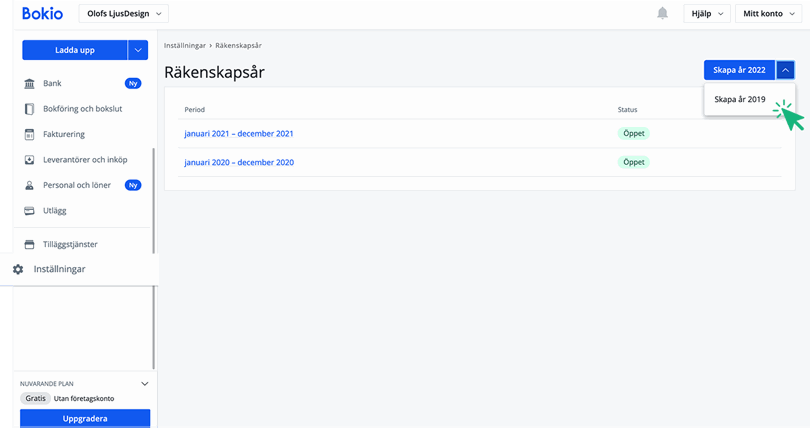This screenshot has width=810, height=433.
Task: Collapse the Nuvarande plan section chevron
Action: click(144, 383)
